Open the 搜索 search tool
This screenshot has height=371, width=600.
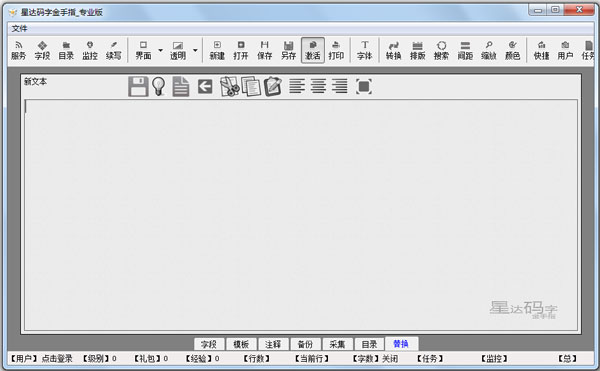tap(441, 50)
